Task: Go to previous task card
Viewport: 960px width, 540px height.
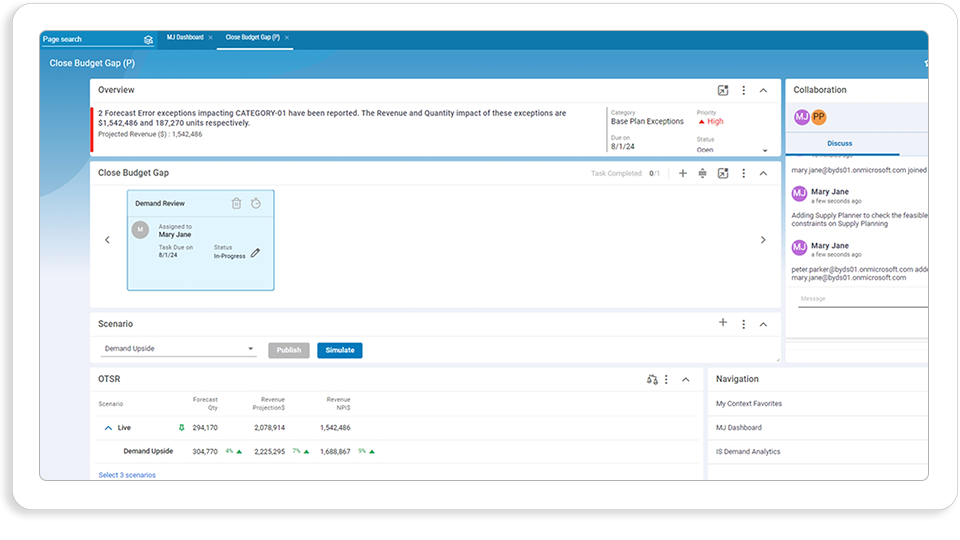Action: point(107,240)
